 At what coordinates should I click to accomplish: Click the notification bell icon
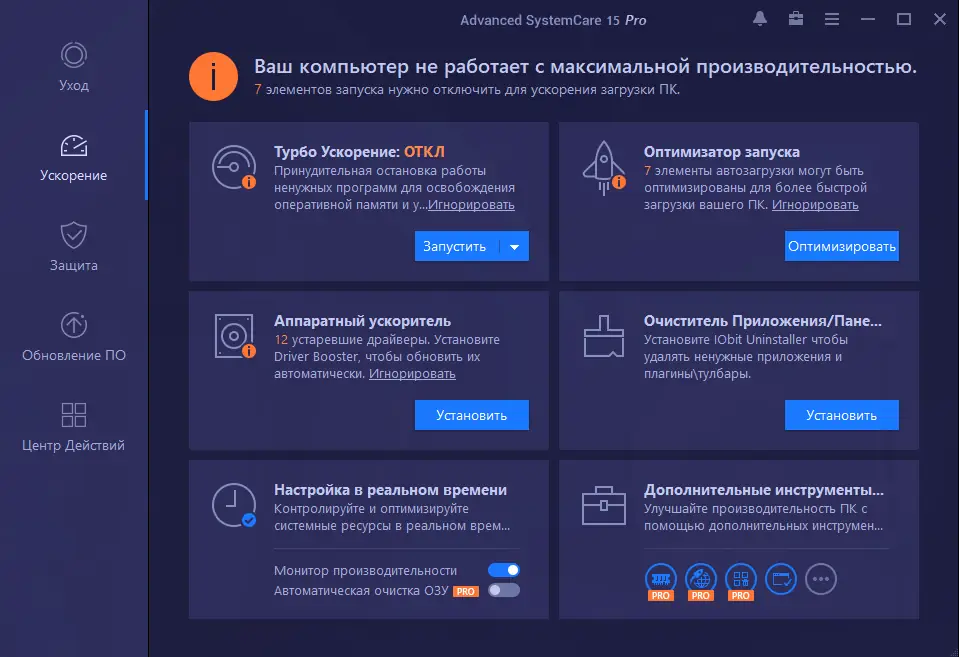(x=760, y=19)
